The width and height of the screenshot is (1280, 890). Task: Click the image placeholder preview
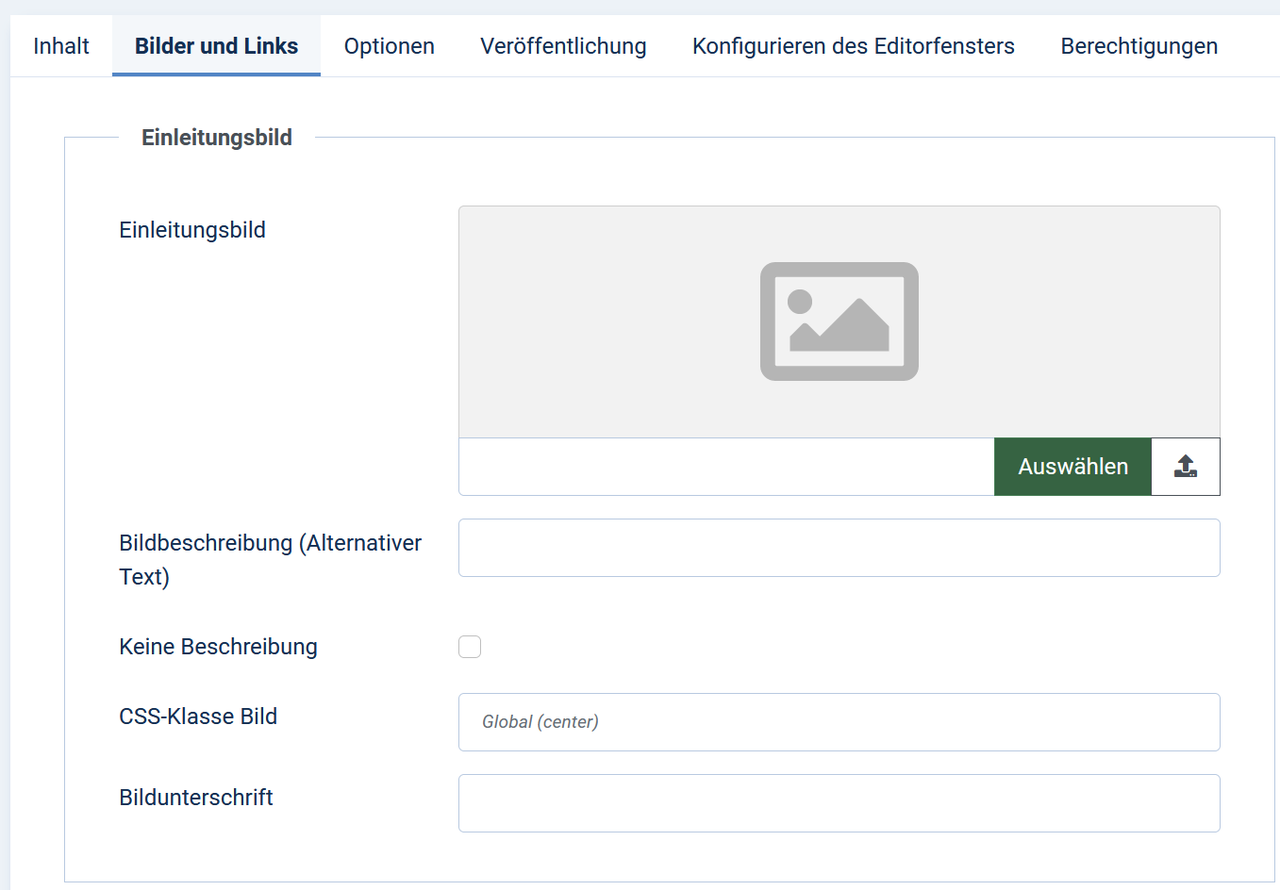click(839, 322)
